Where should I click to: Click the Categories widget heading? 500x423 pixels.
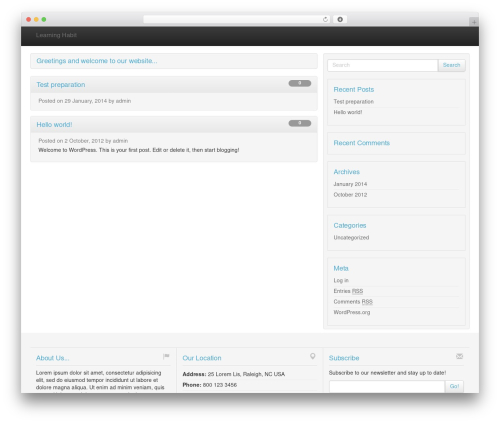click(x=350, y=226)
